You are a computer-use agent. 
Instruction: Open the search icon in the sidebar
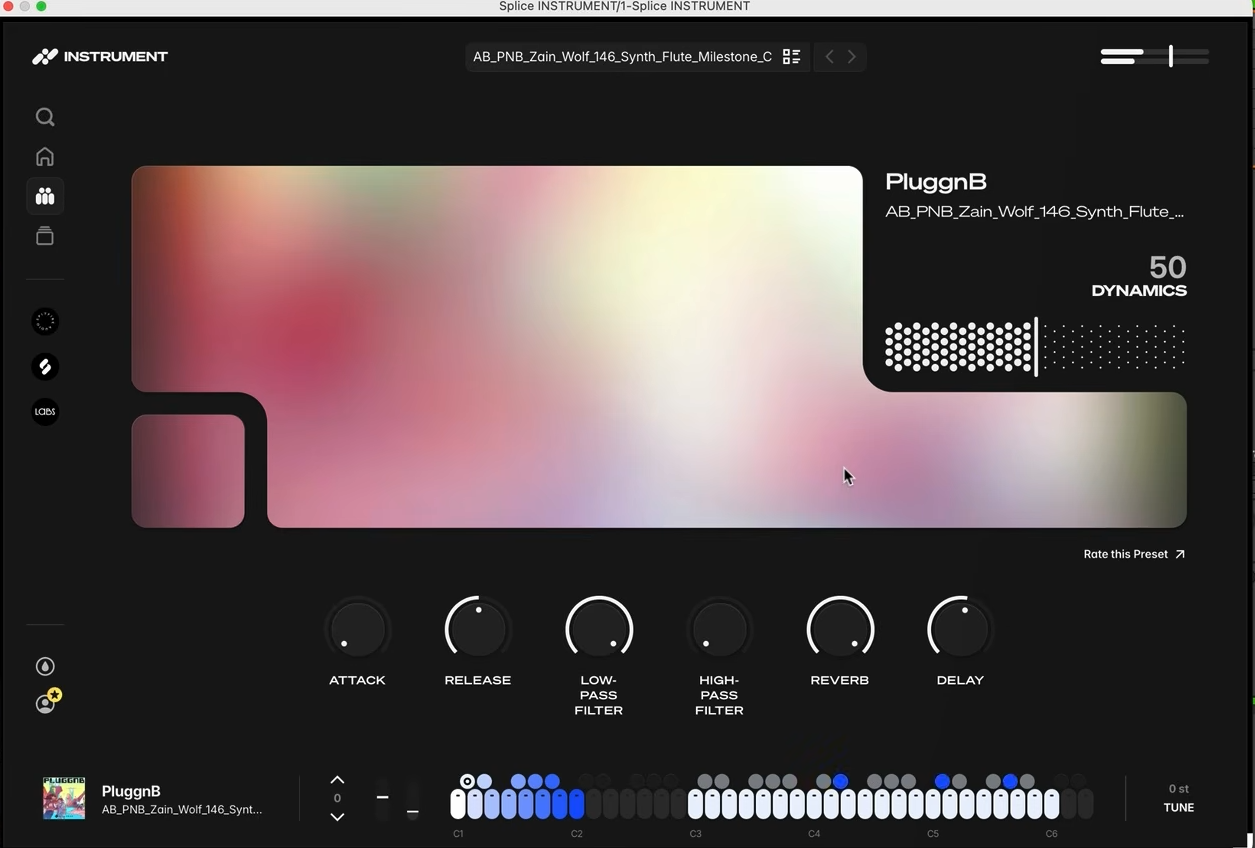click(45, 117)
